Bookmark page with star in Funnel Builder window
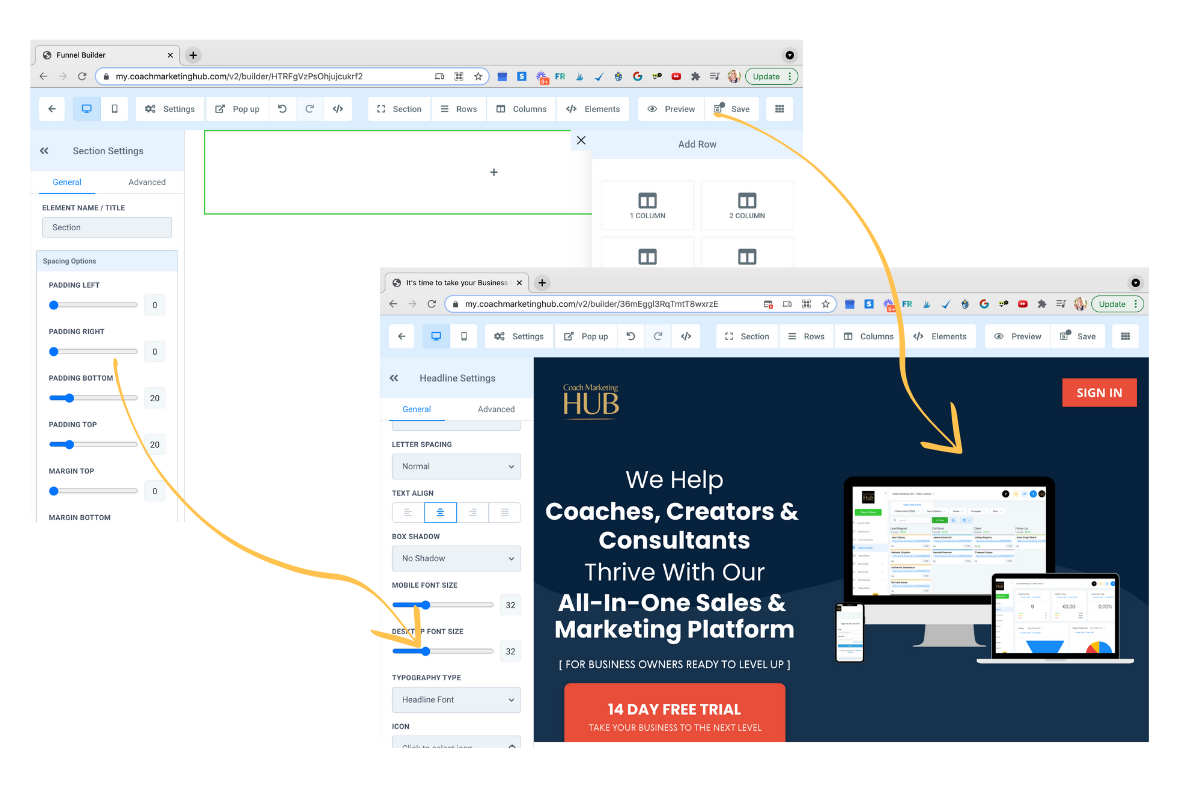Image resolution: width=1200 pixels, height=800 pixels. tap(479, 76)
